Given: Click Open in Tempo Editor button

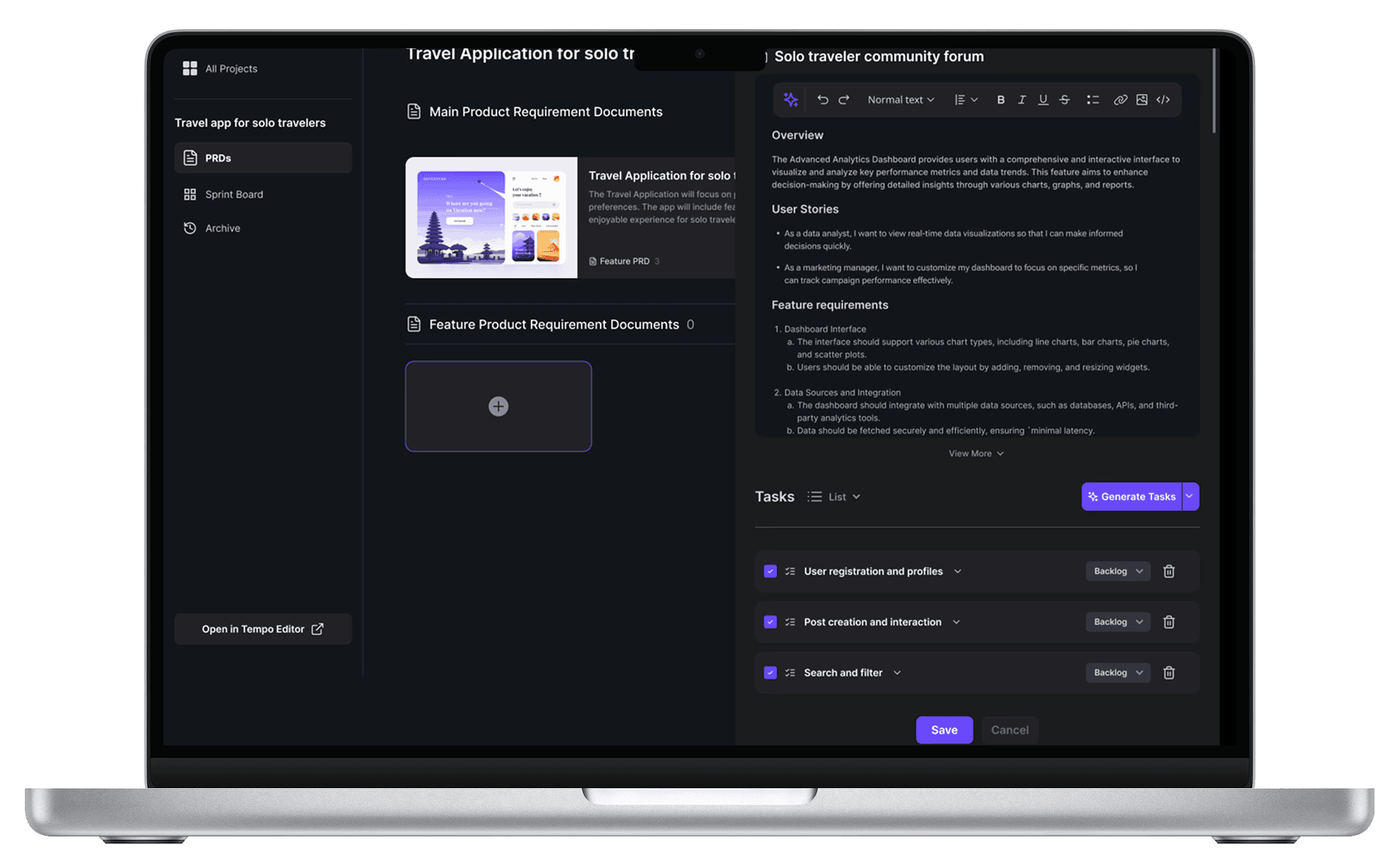Looking at the screenshot, I should click(x=263, y=629).
